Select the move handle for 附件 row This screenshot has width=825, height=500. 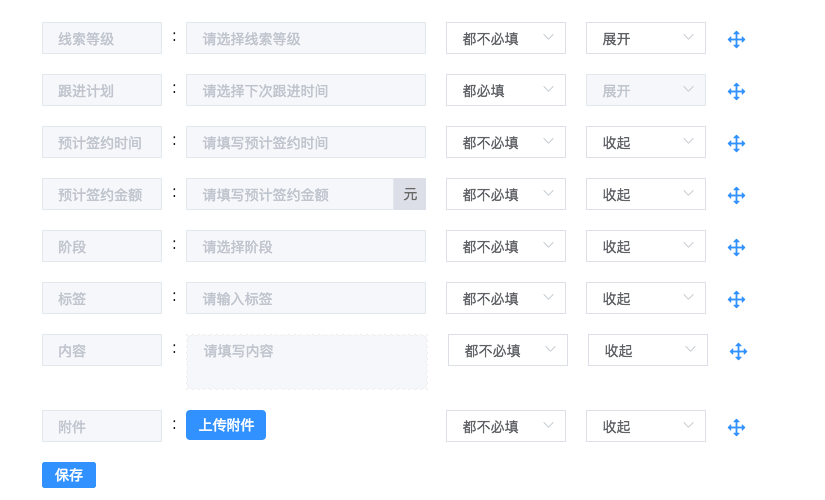point(736,427)
